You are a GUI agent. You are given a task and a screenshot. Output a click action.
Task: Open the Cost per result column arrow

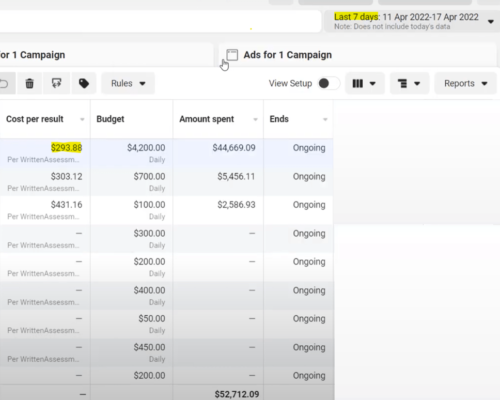[x=82, y=119]
